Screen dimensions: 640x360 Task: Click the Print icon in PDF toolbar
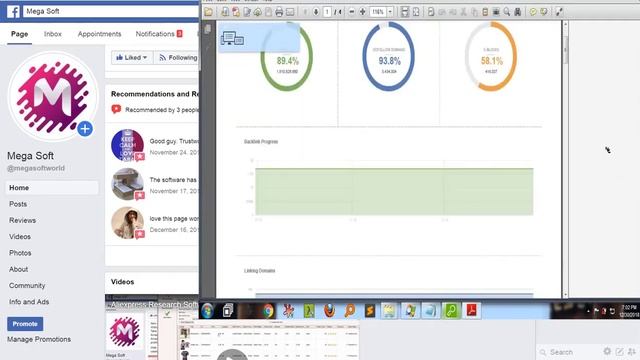[x=279, y=12]
